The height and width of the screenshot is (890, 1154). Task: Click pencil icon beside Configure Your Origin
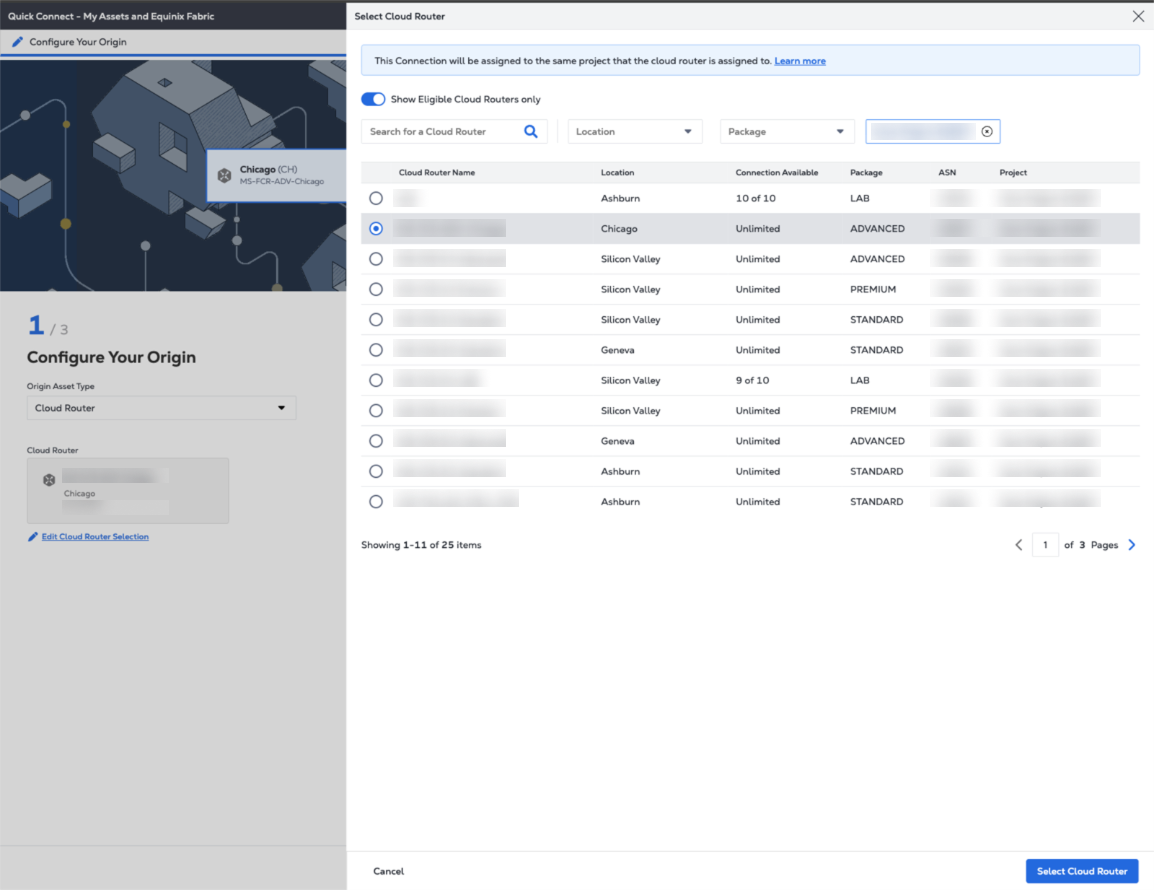pos(17,42)
